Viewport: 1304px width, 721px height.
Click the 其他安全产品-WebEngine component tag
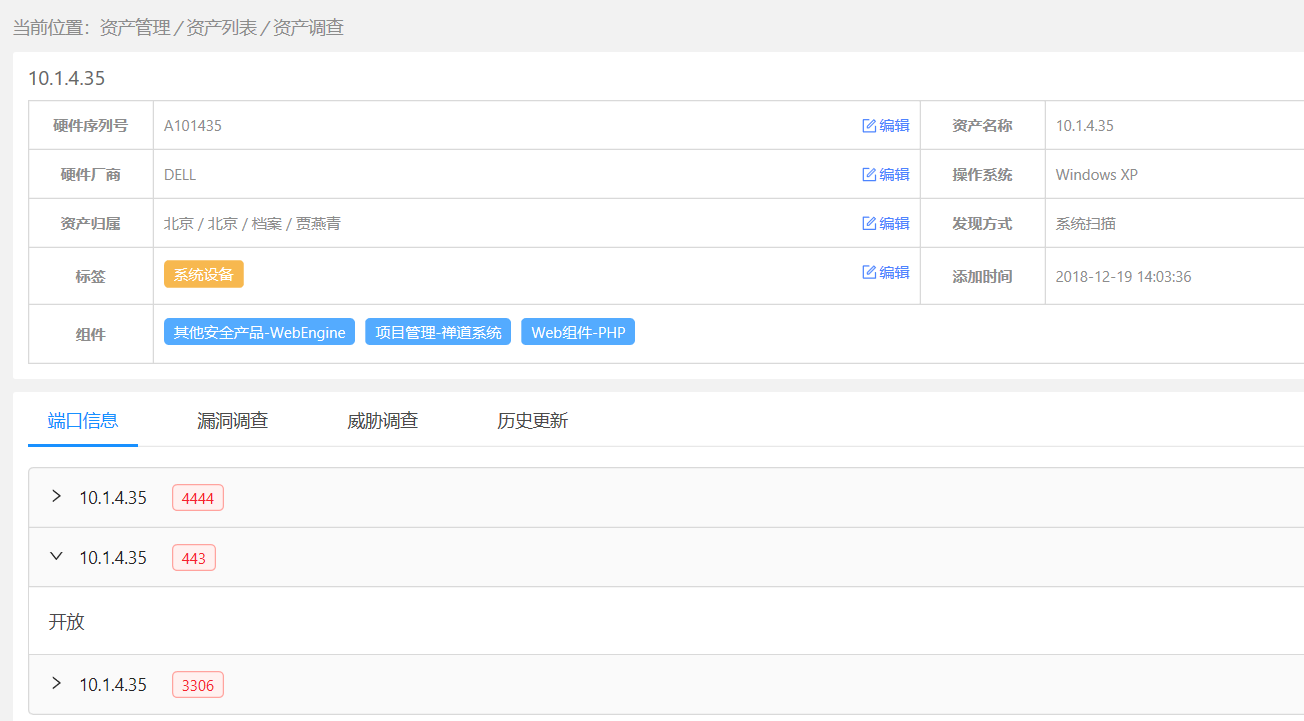tap(260, 333)
